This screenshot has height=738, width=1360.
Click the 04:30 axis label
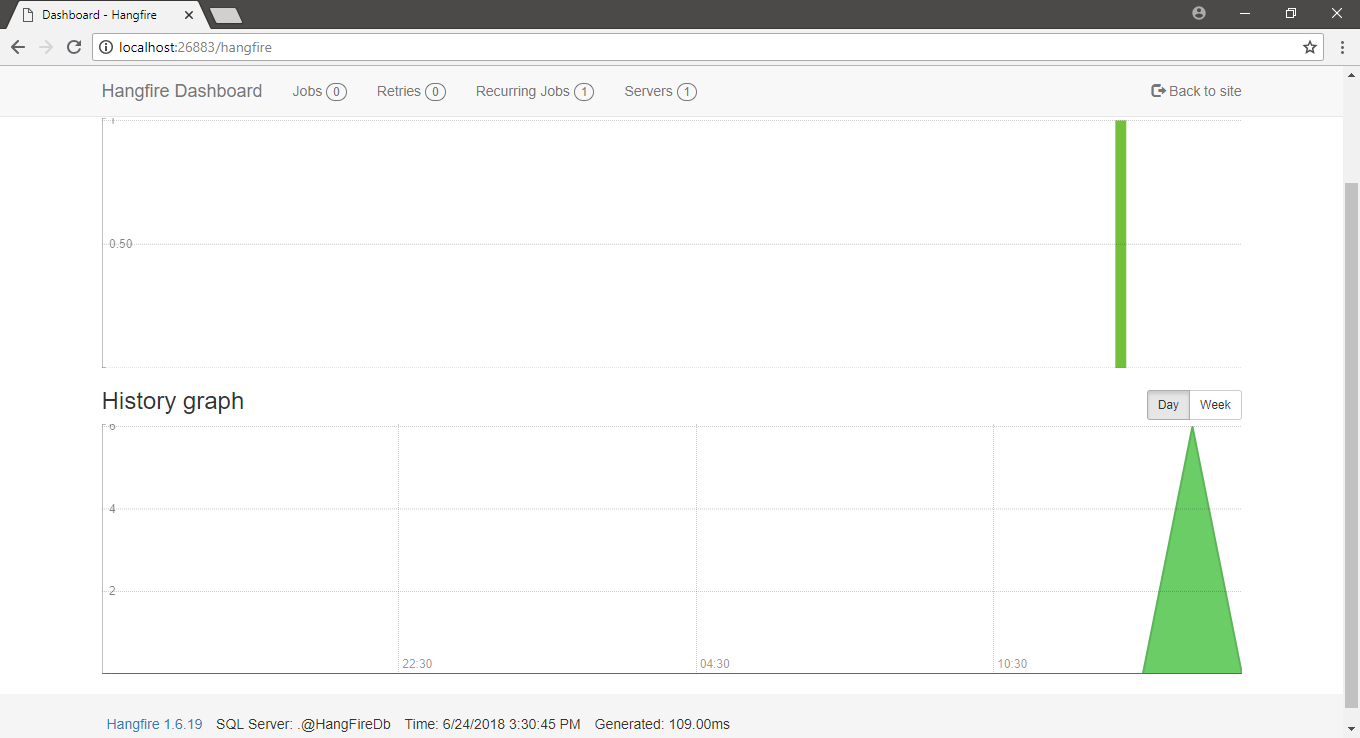(x=715, y=664)
